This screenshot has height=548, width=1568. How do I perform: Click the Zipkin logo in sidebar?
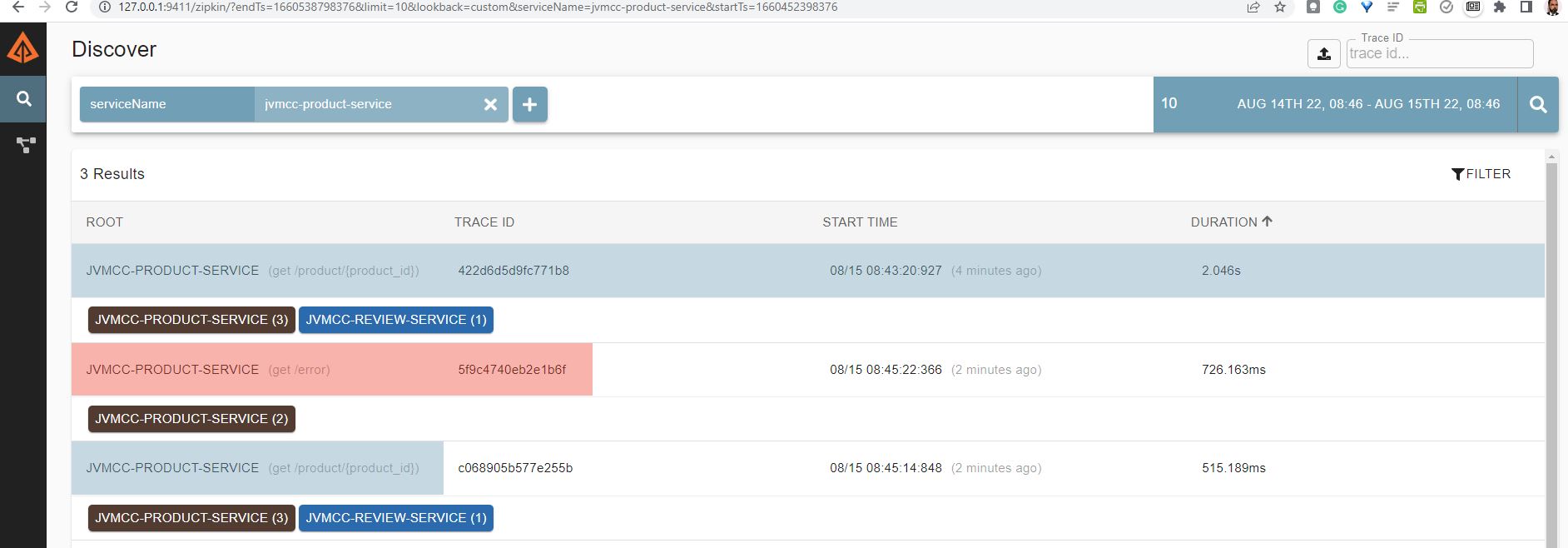point(22,48)
